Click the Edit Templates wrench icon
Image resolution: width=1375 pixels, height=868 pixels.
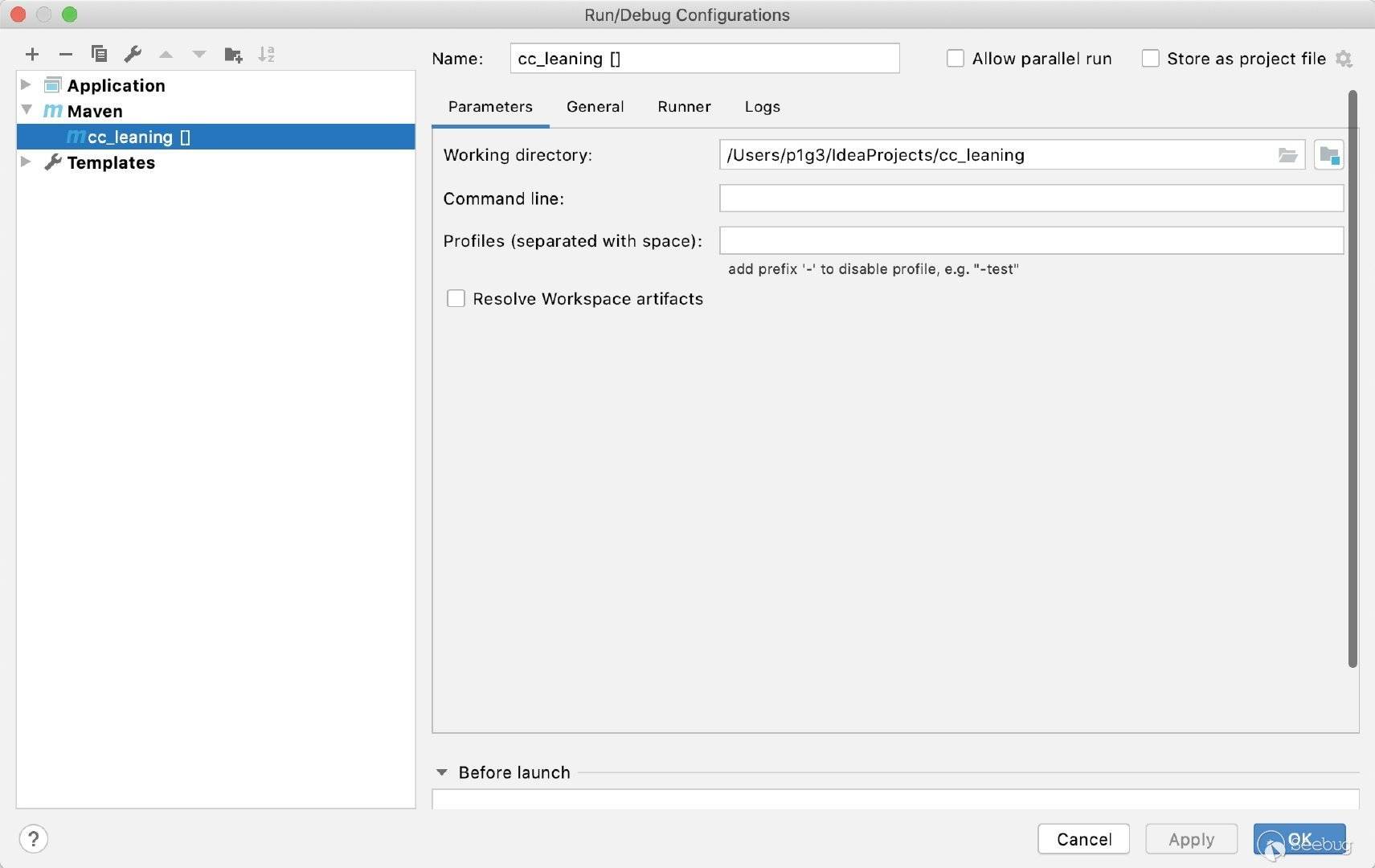click(x=133, y=55)
